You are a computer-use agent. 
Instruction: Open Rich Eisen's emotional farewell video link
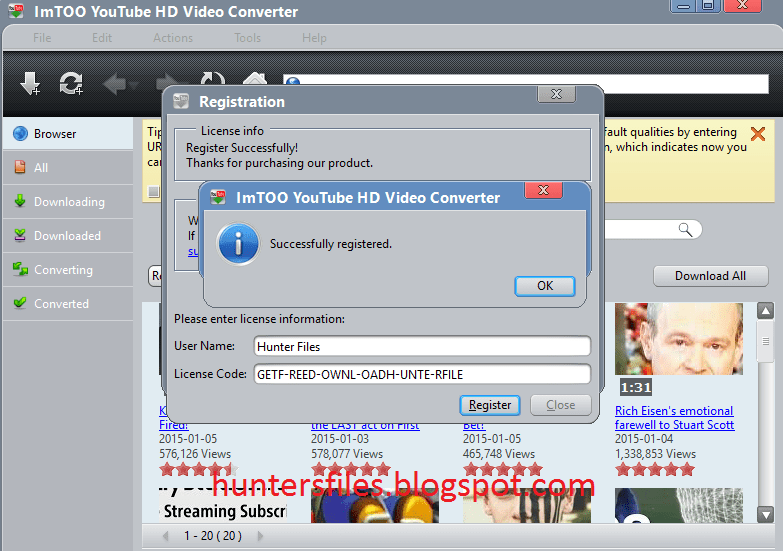pos(675,418)
